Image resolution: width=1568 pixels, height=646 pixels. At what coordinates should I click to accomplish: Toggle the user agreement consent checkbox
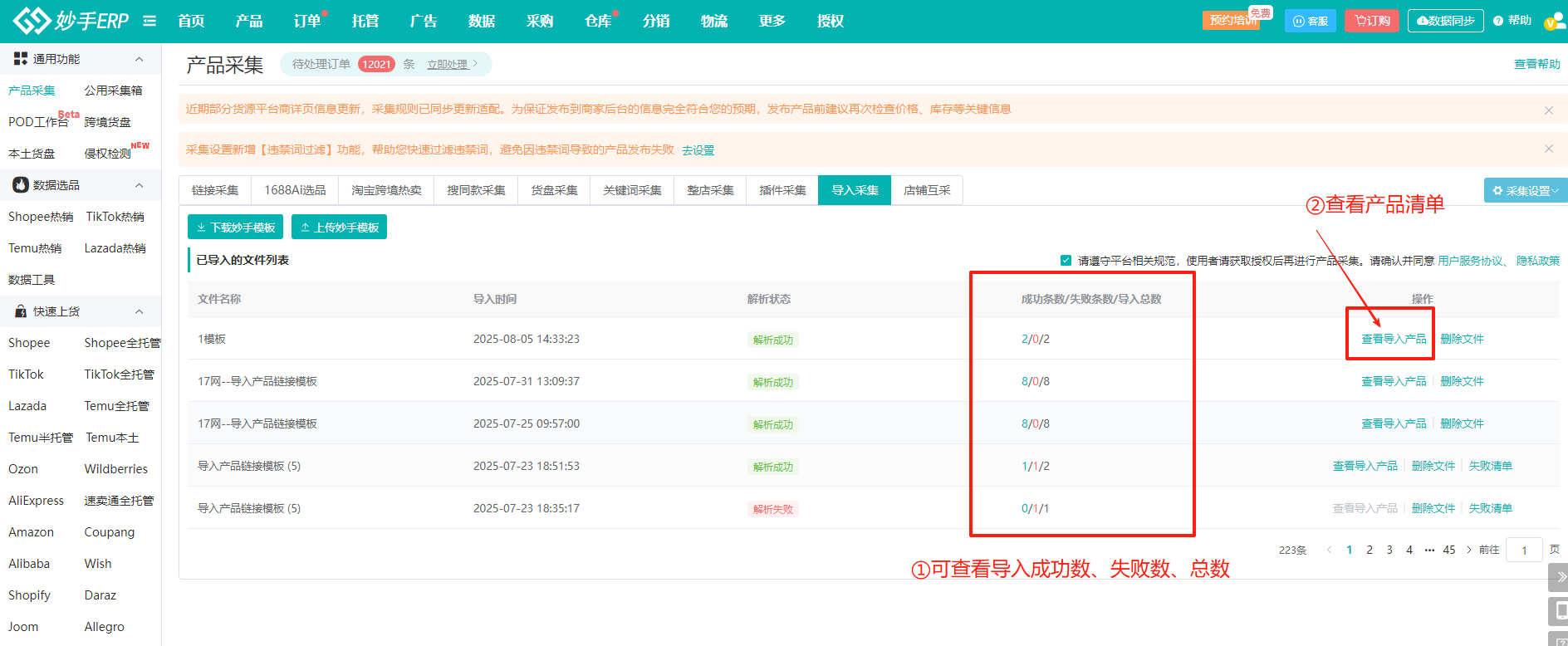(1066, 261)
